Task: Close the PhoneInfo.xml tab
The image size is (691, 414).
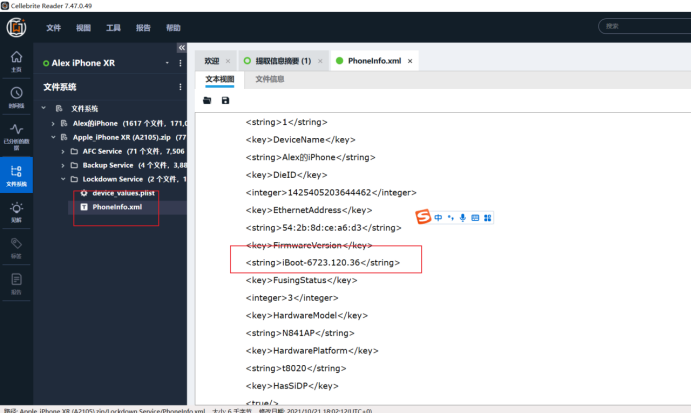Action: tap(410, 61)
